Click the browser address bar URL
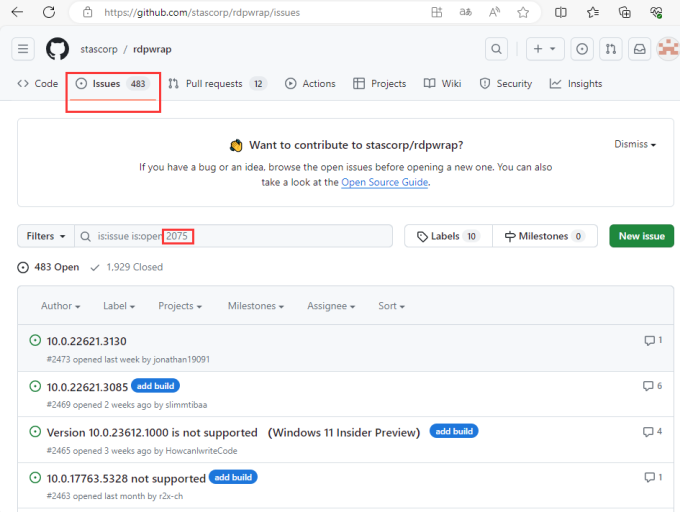The width and height of the screenshot is (680, 512). pyautogui.click(x=202, y=12)
